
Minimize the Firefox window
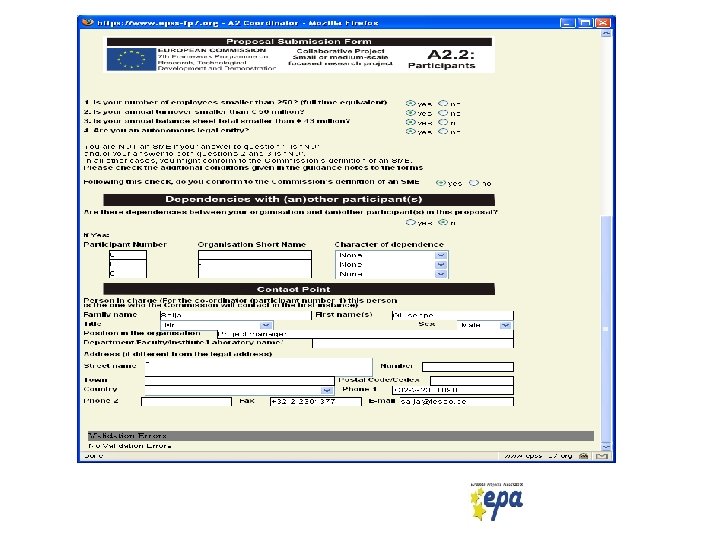click(568, 22)
